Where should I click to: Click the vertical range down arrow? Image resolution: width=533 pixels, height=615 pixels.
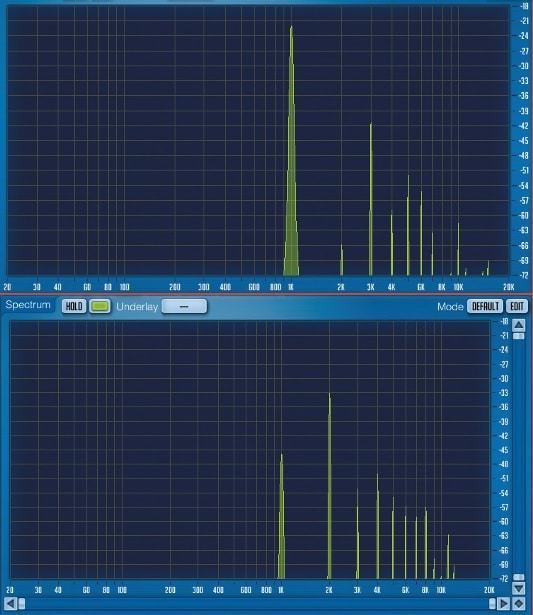518,588
